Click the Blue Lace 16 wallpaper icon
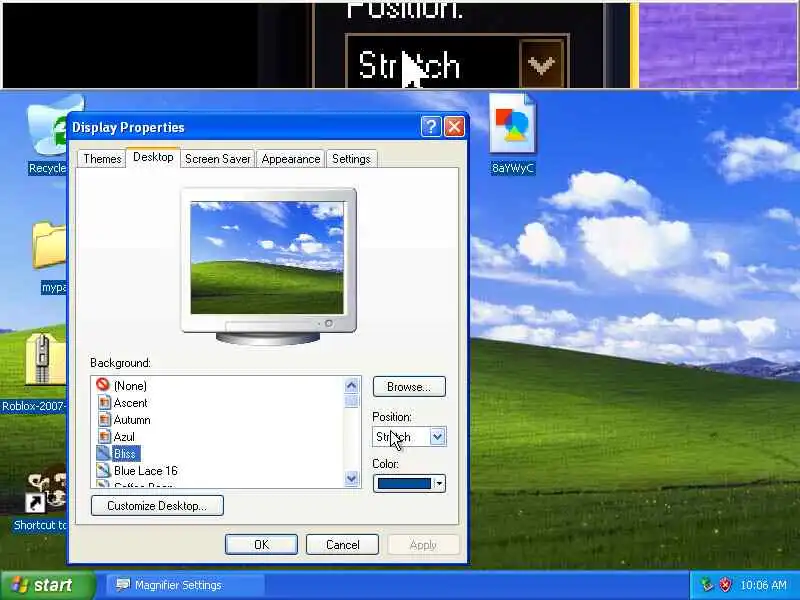 pyautogui.click(x=104, y=470)
